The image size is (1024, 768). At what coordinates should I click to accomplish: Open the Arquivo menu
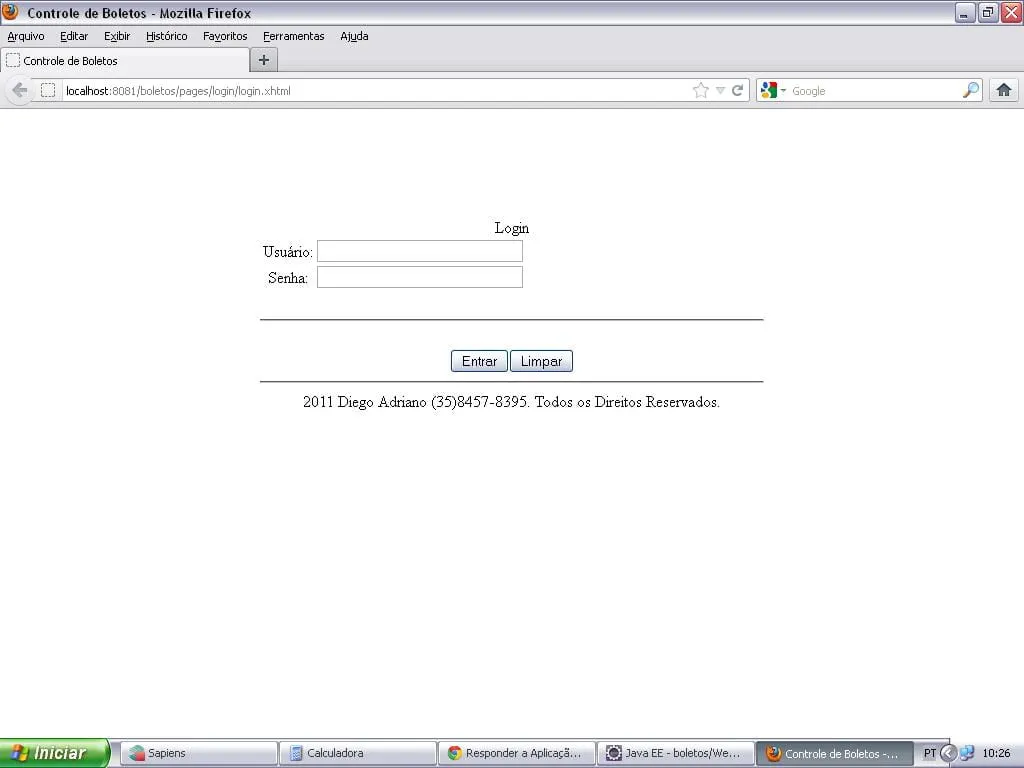point(26,36)
